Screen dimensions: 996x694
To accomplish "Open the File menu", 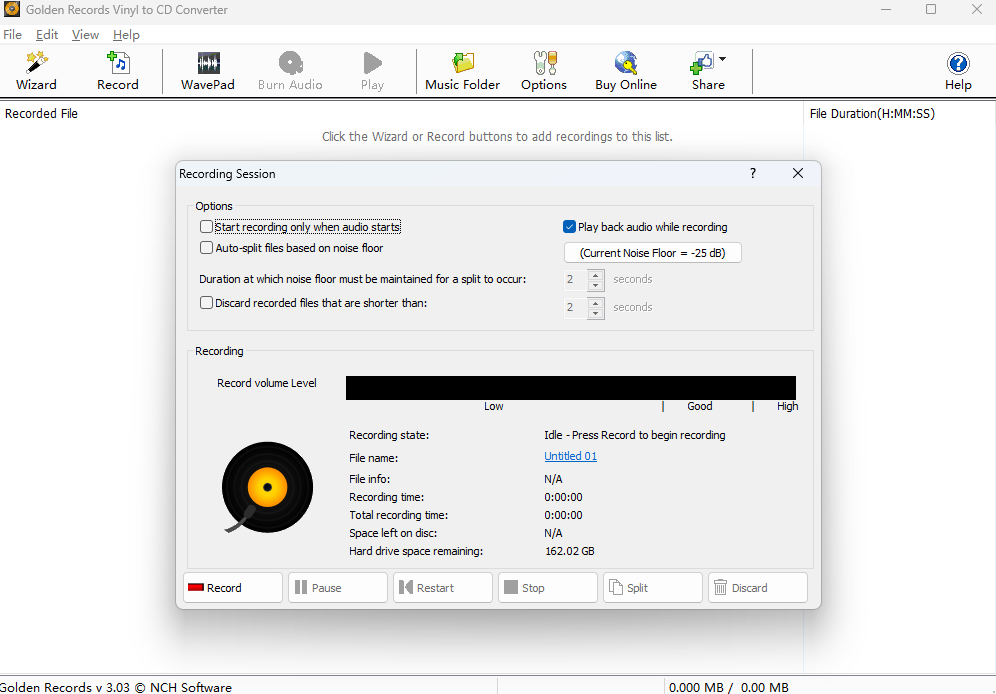I will point(12,35).
